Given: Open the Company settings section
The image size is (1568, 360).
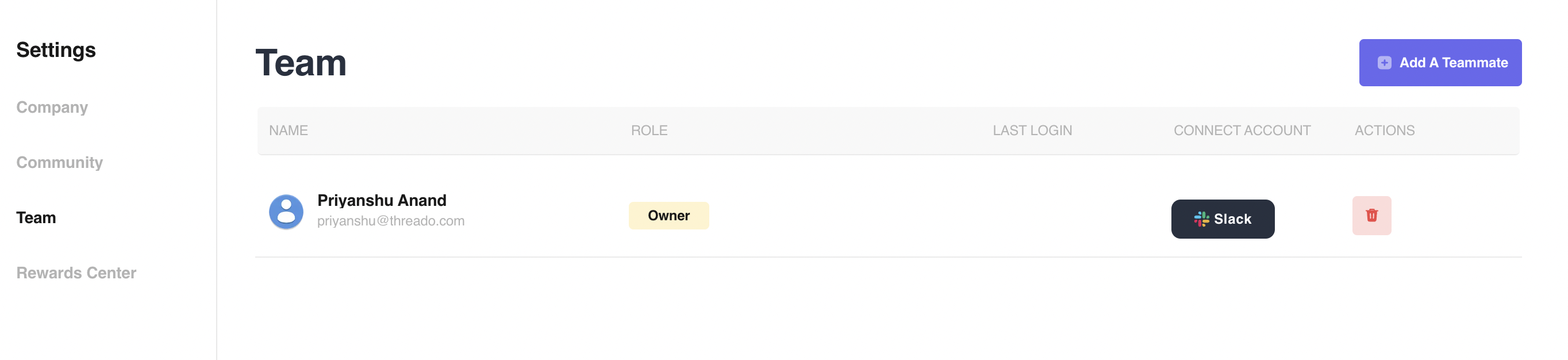Looking at the screenshot, I should pos(52,107).
